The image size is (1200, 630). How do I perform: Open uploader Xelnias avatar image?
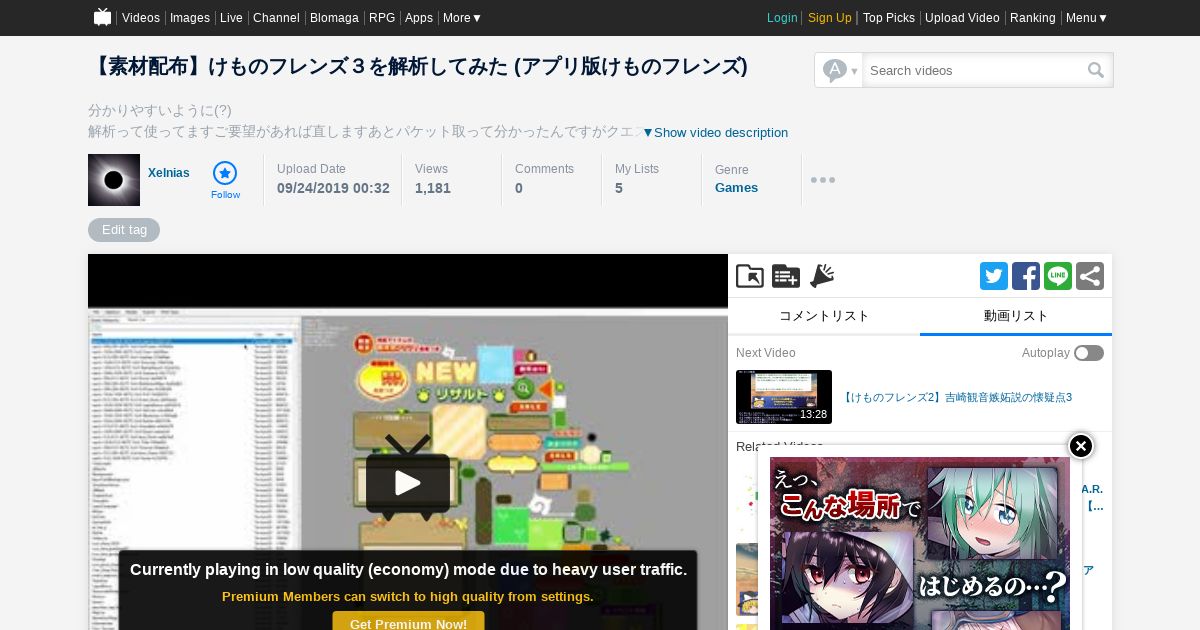pos(114,180)
